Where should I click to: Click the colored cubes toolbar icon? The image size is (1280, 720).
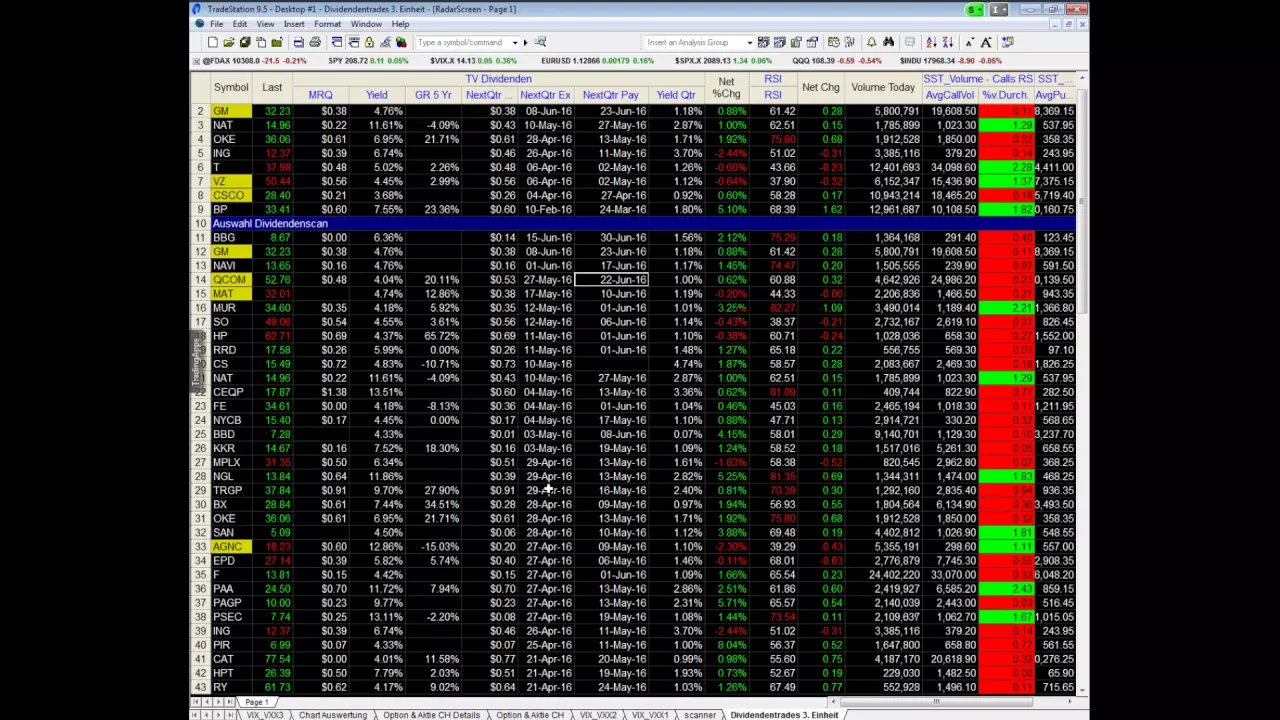click(x=401, y=42)
